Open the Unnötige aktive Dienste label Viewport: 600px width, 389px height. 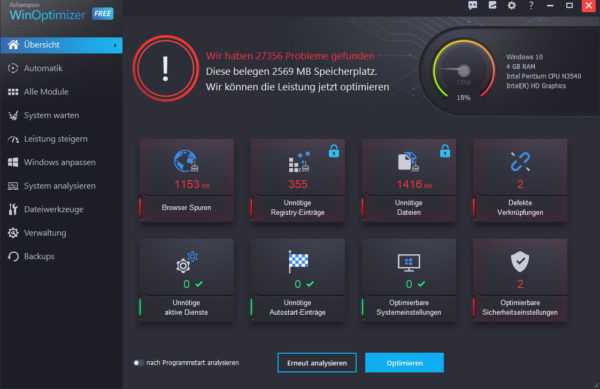click(186, 308)
